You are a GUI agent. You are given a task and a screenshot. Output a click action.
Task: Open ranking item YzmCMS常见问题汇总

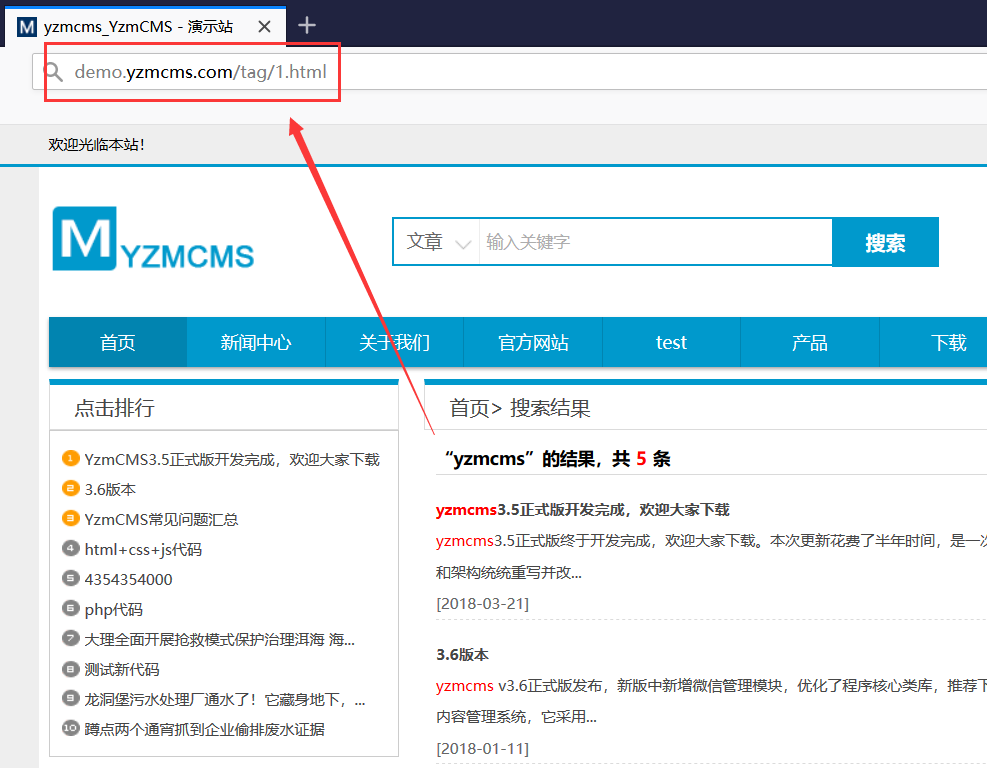click(x=161, y=519)
